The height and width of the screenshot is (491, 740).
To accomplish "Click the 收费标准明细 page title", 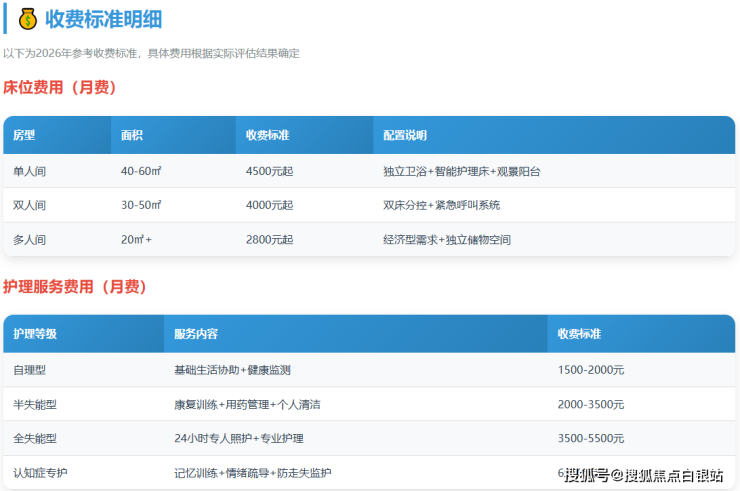I will 104,18.
